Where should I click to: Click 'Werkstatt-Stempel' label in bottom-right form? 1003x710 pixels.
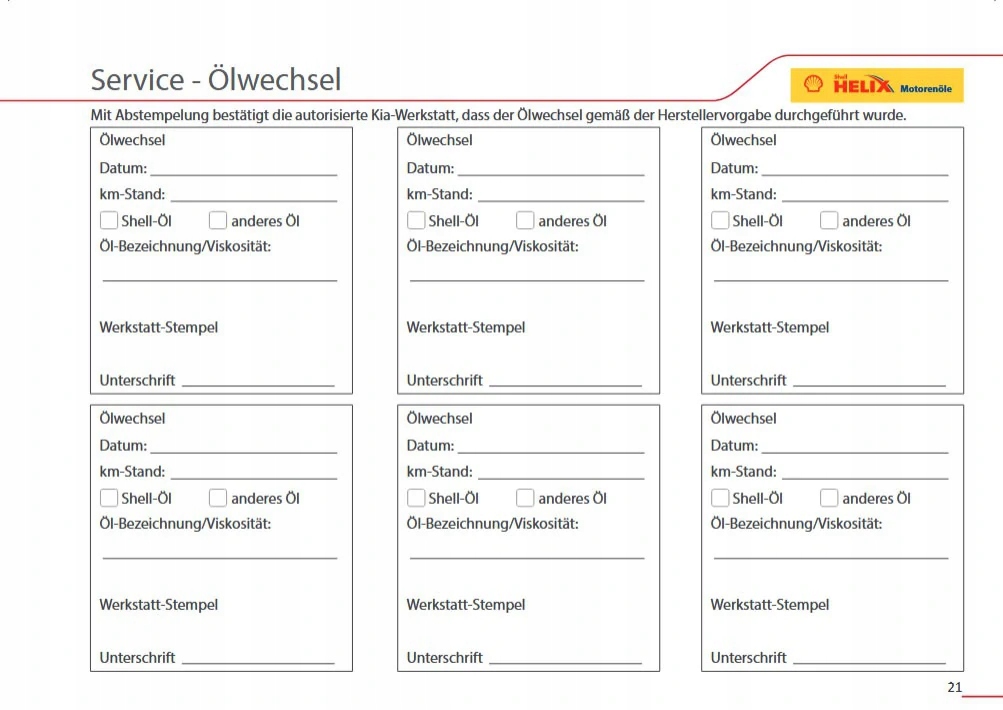pyautogui.click(x=770, y=605)
